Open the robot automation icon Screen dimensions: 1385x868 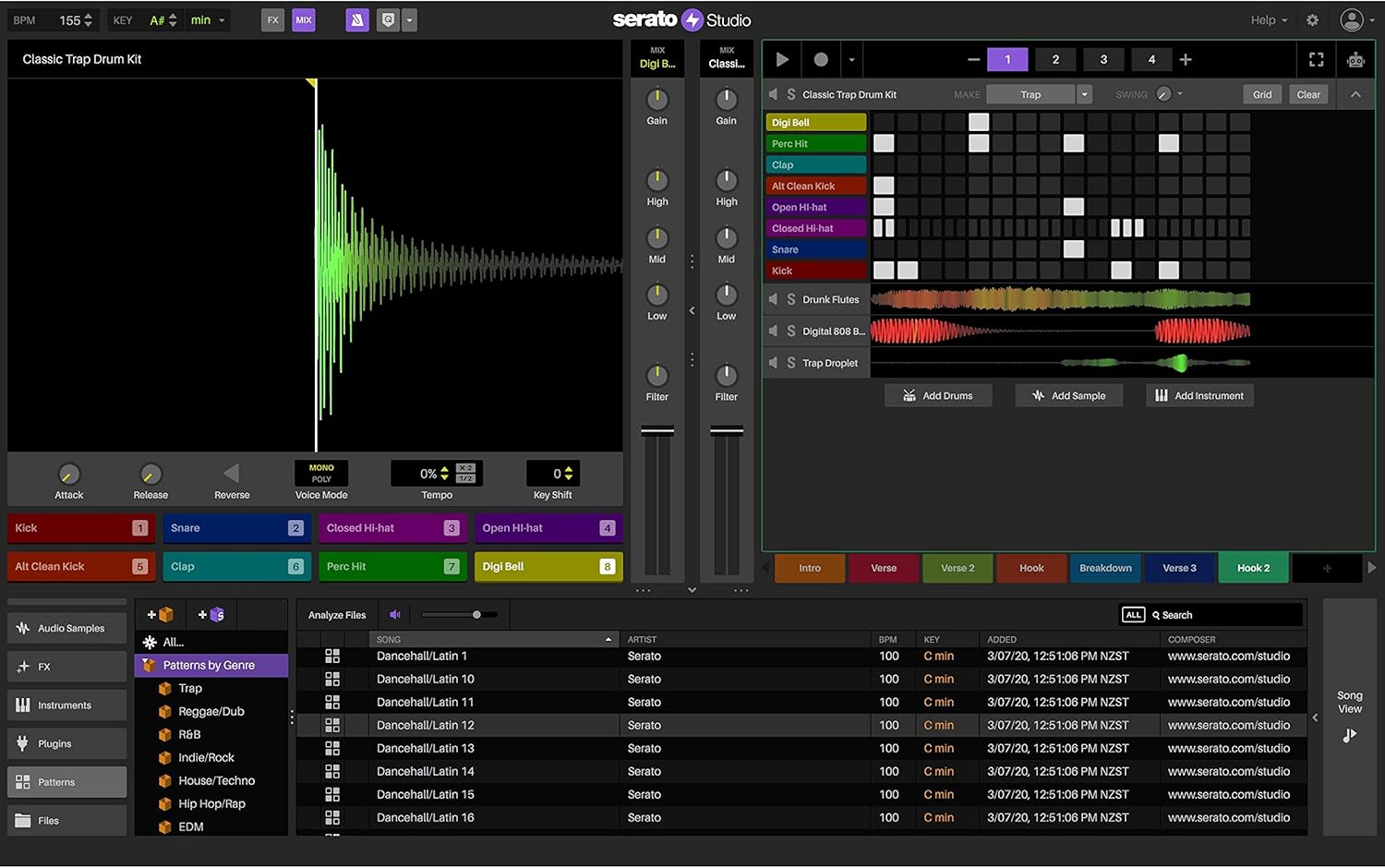pyautogui.click(x=1355, y=59)
